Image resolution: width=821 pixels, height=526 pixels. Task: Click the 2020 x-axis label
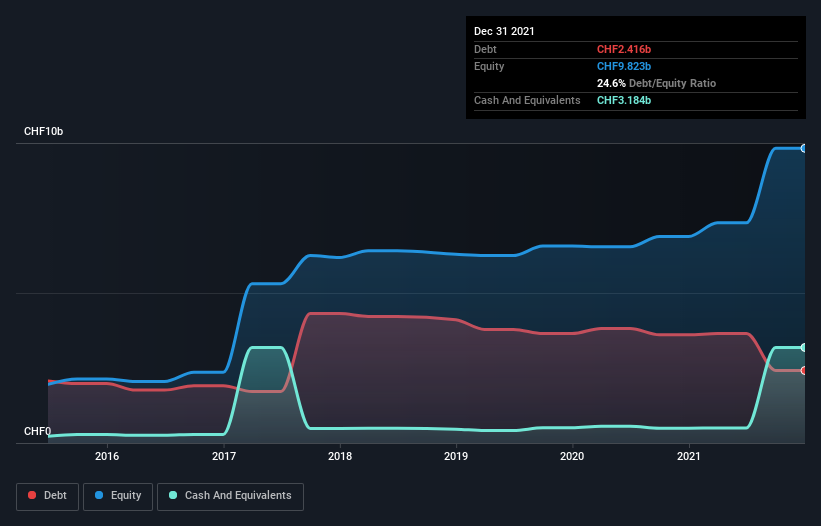coord(572,456)
